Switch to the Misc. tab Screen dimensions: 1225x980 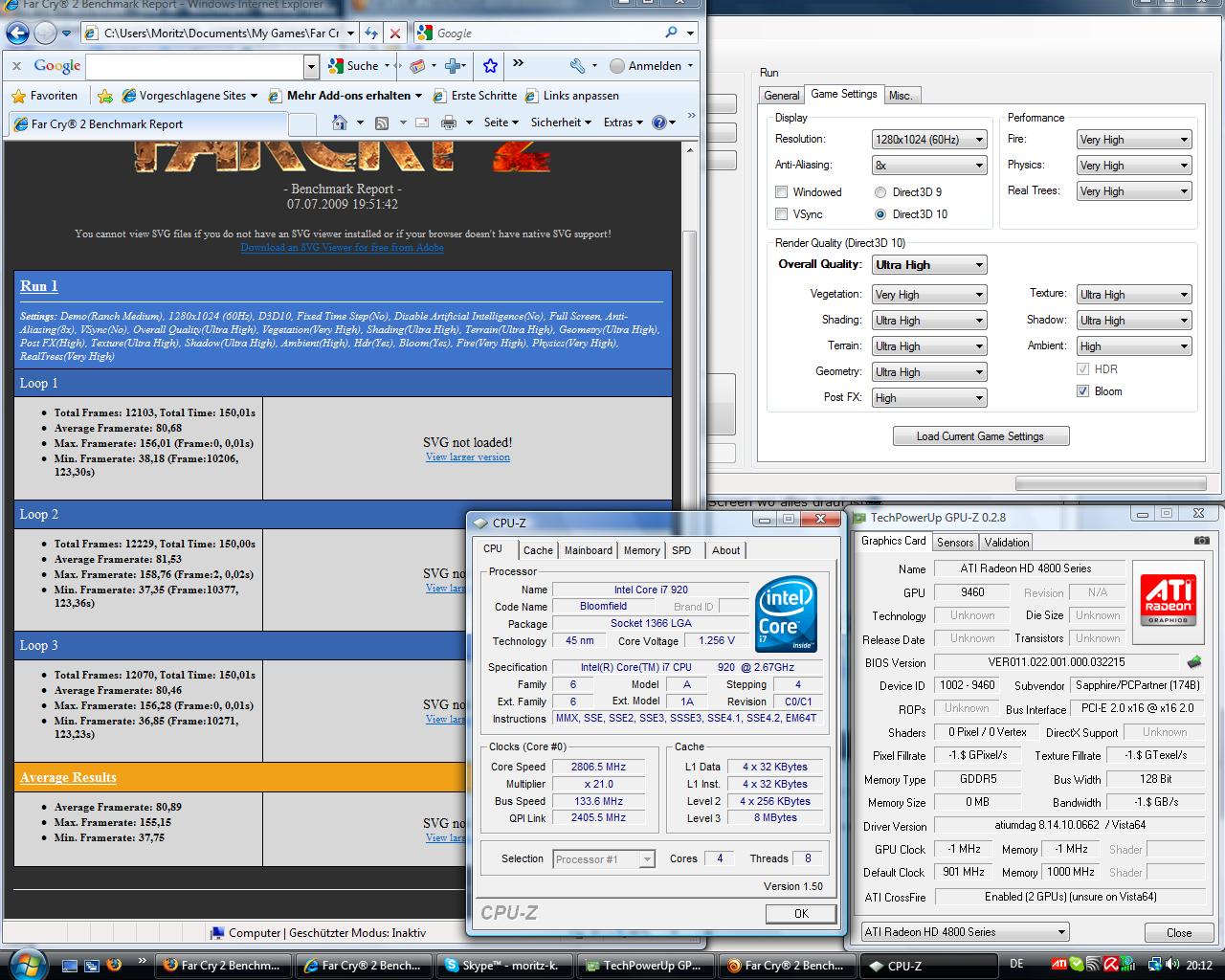(x=901, y=96)
